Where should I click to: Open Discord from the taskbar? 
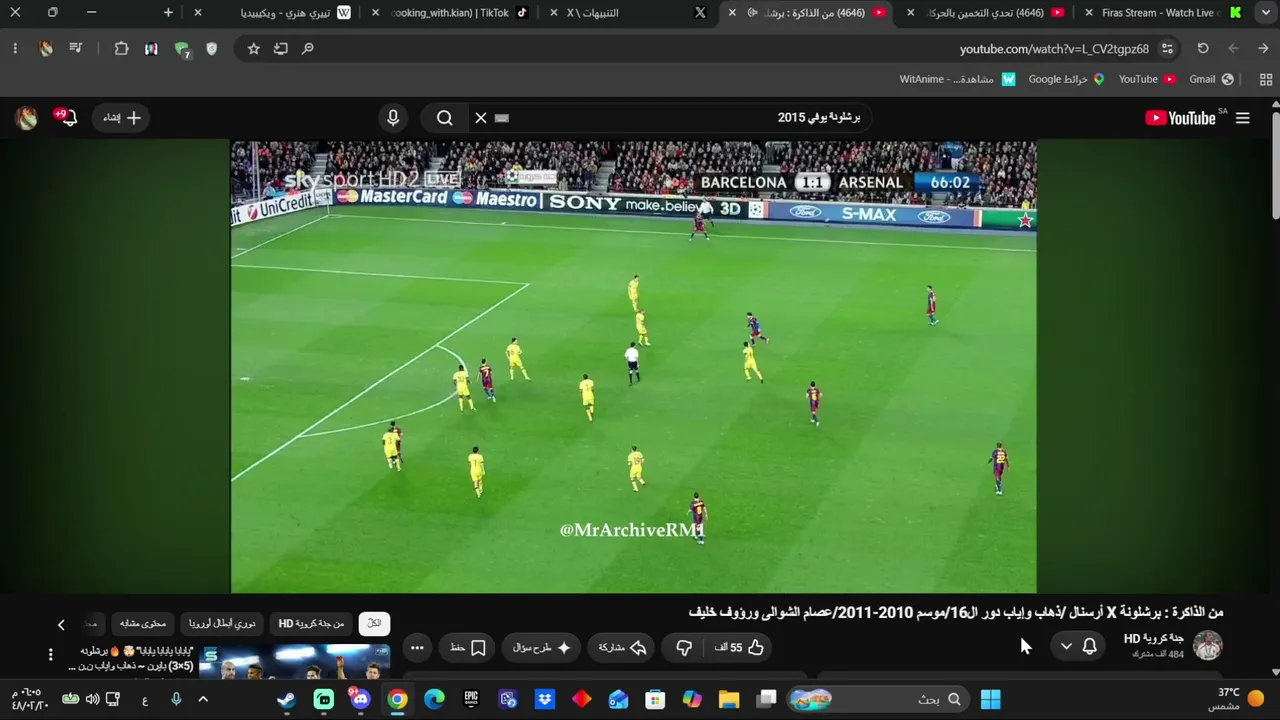(360, 699)
